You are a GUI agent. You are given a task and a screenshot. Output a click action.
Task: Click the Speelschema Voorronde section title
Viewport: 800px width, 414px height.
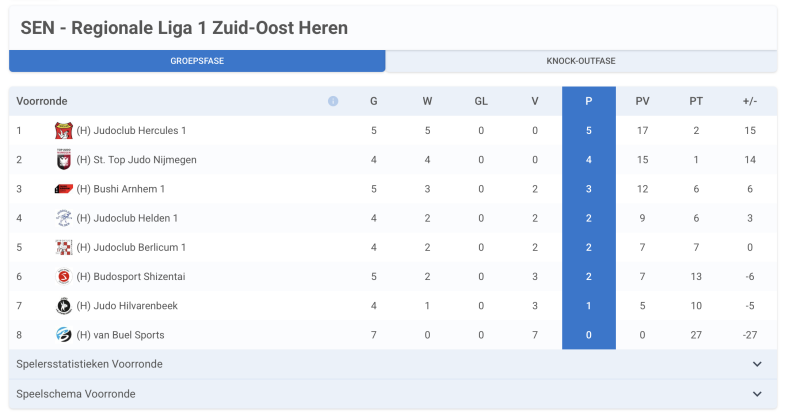[x=76, y=394]
